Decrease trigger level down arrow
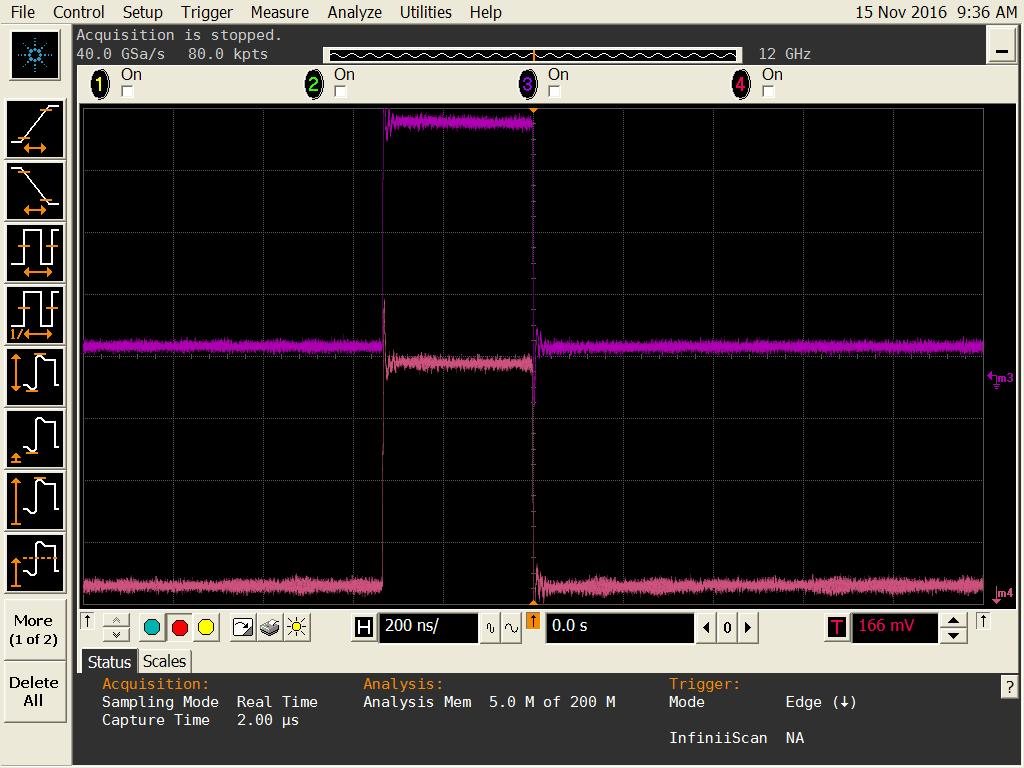 [953, 635]
